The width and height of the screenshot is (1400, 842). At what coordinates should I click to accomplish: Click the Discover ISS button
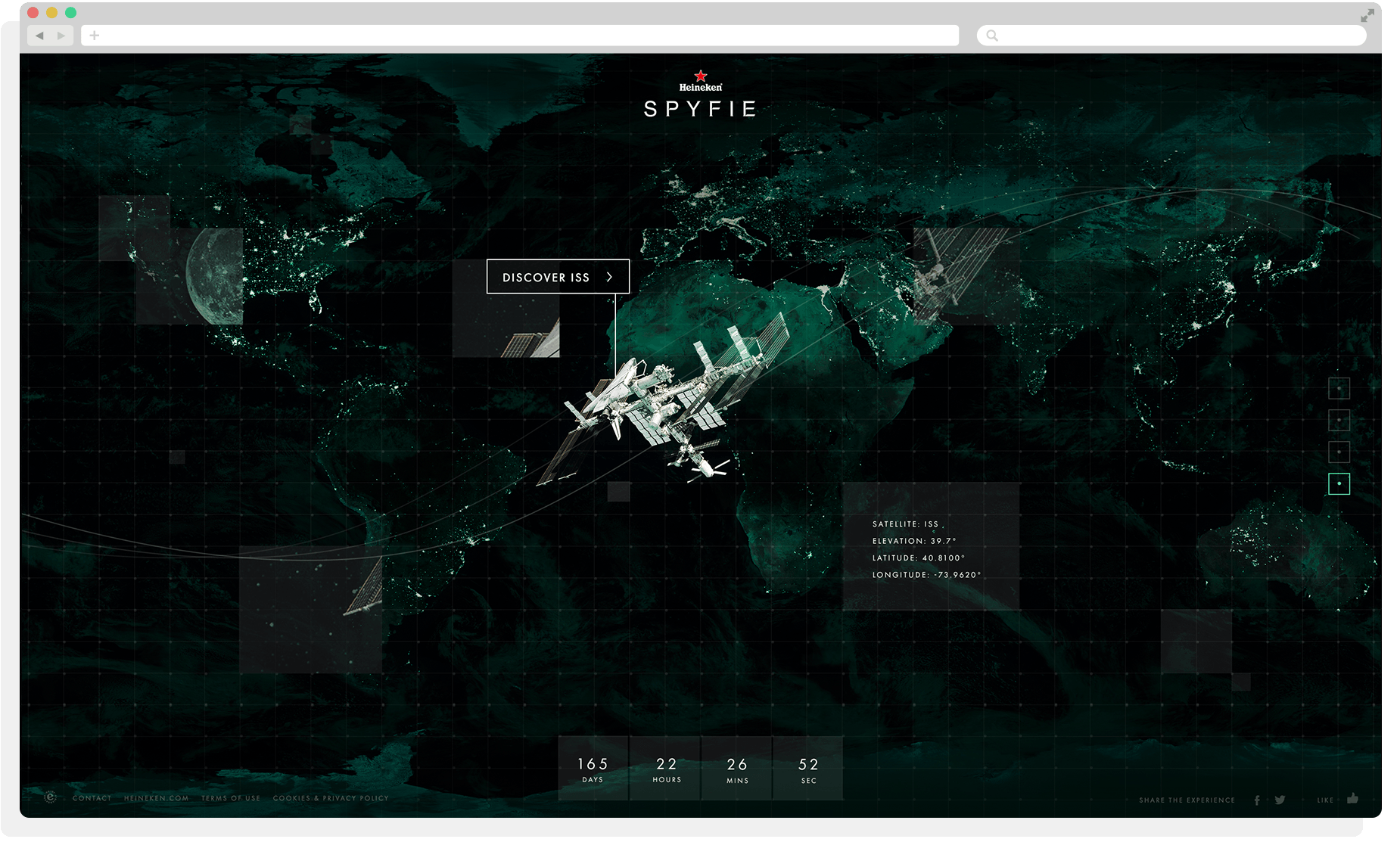click(x=558, y=277)
